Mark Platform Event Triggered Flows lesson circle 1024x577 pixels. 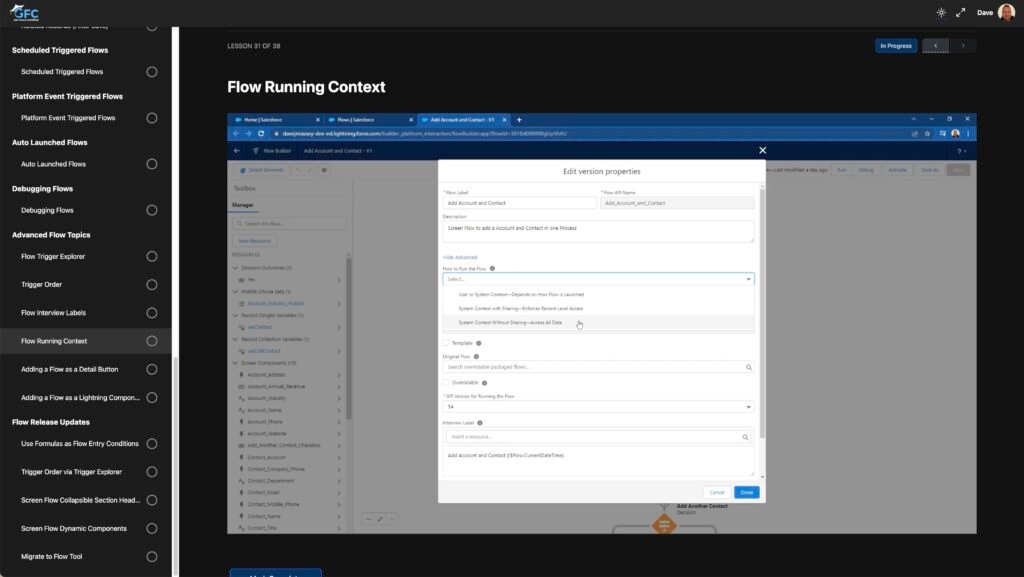click(x=152, y=118)
